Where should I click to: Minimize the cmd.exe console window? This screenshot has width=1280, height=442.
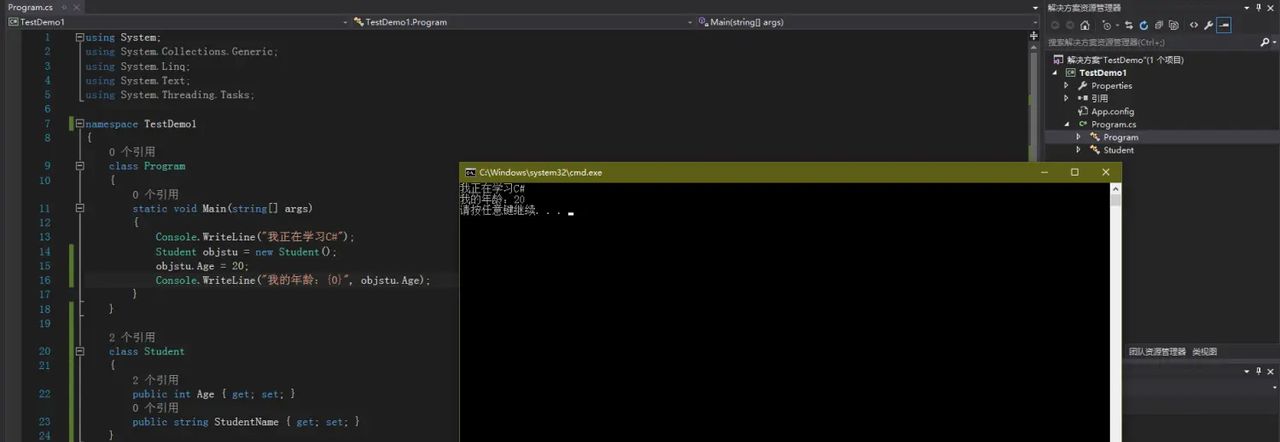tap(1043, 172)
